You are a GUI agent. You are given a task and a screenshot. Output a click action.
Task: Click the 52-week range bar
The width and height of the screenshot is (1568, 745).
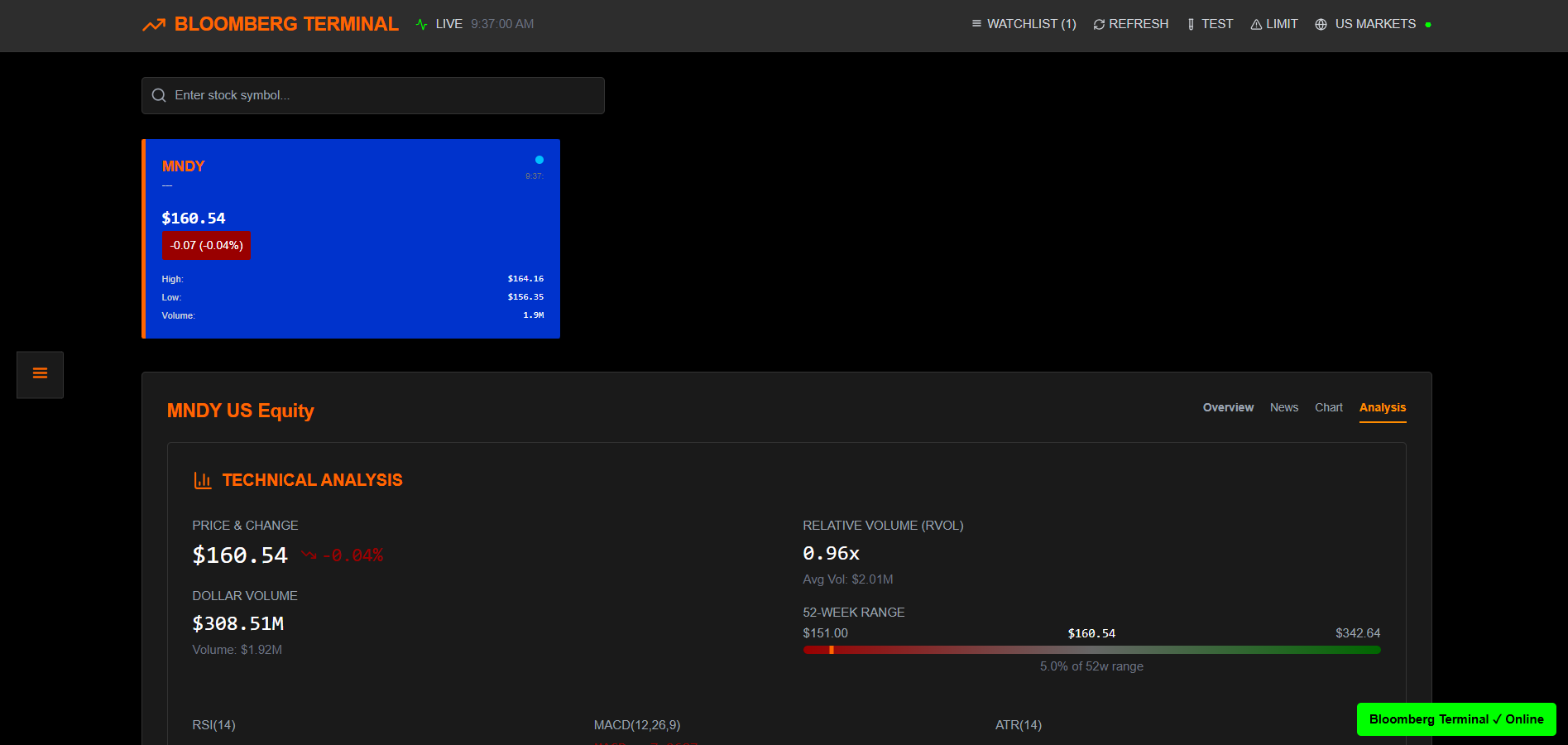tap(1091, 650)
